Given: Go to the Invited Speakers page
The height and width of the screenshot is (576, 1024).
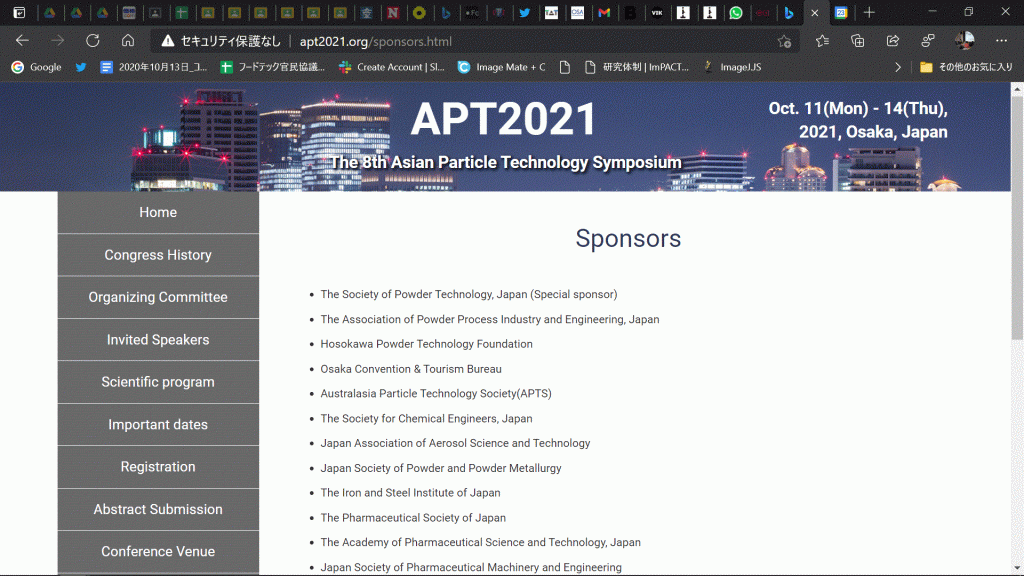Looking at the screenshot, I should (158, 340).
